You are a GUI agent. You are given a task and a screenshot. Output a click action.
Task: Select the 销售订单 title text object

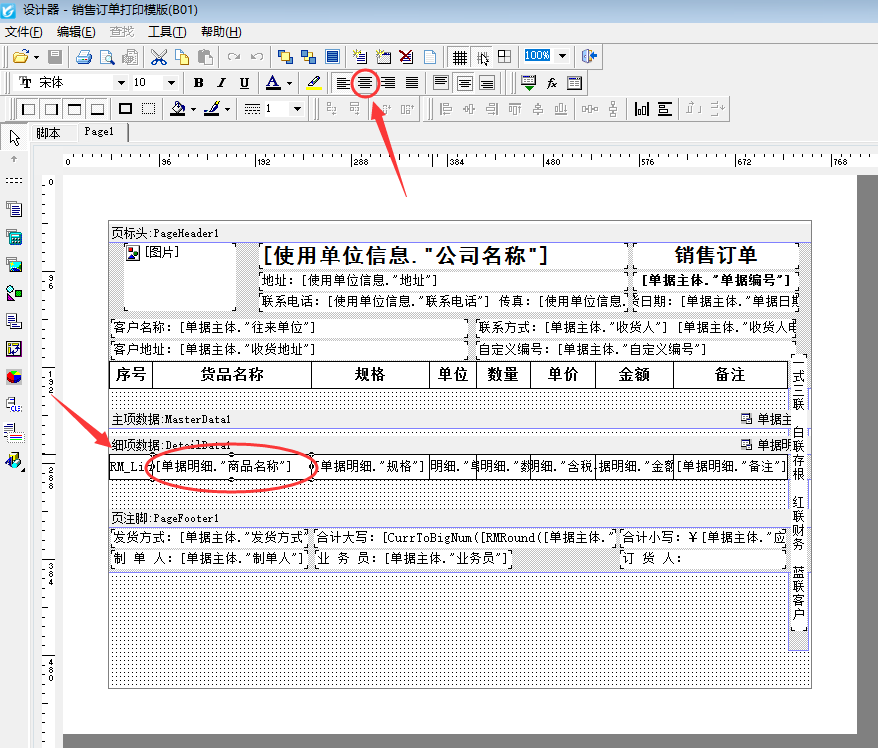(x=715, y=255)
